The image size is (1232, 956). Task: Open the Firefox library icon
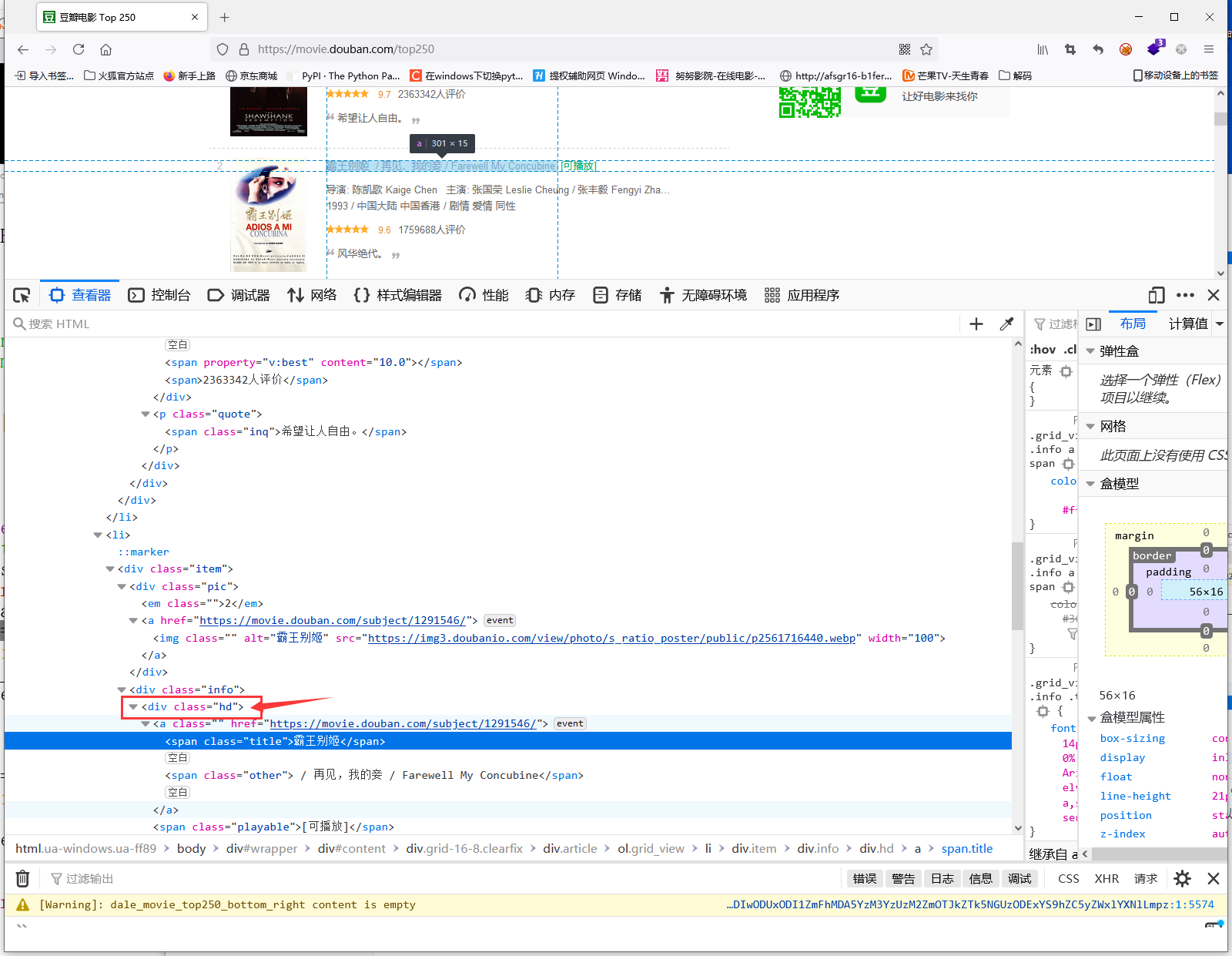(x=1043, y=49)
